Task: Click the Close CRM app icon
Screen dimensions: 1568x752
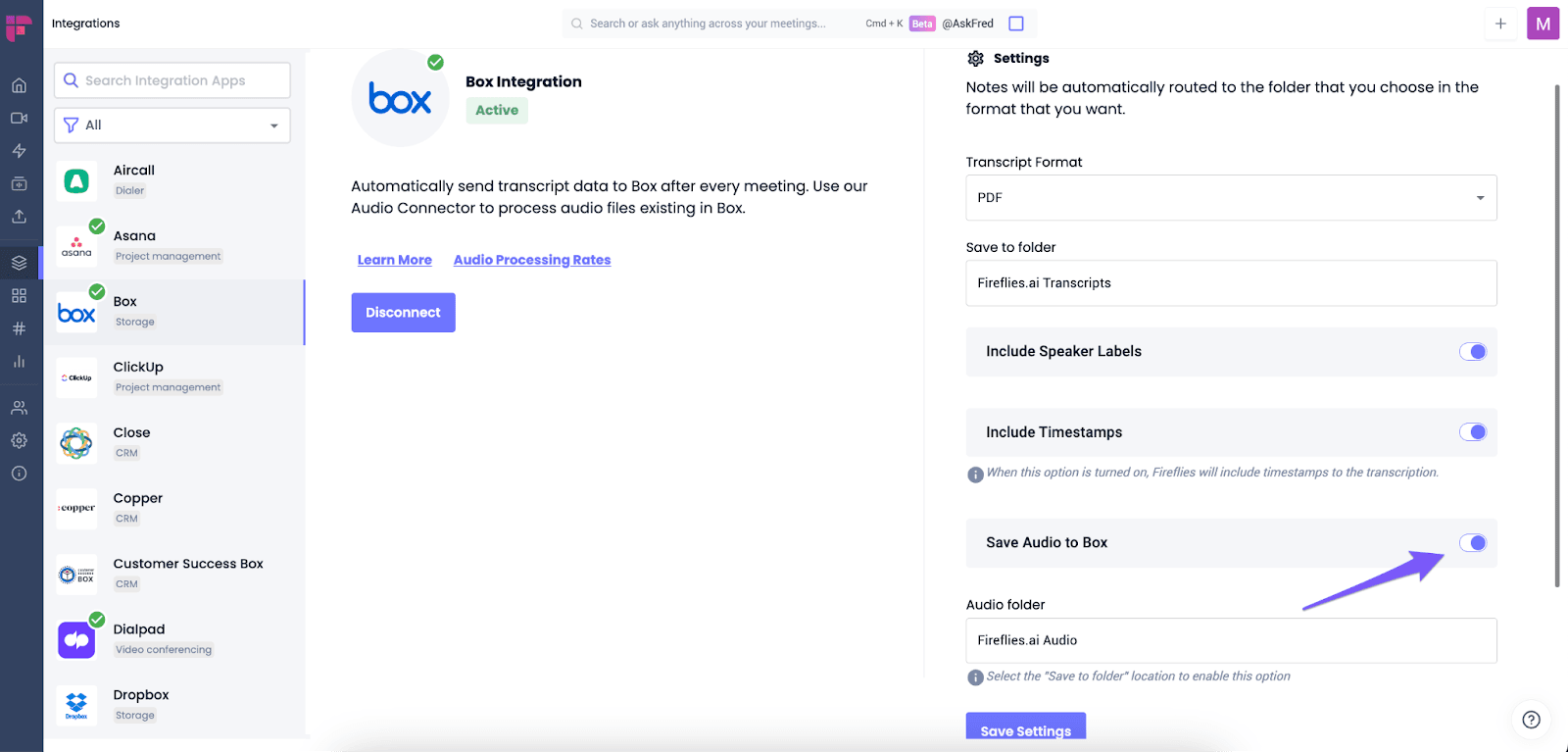Action: coord(76,443)
